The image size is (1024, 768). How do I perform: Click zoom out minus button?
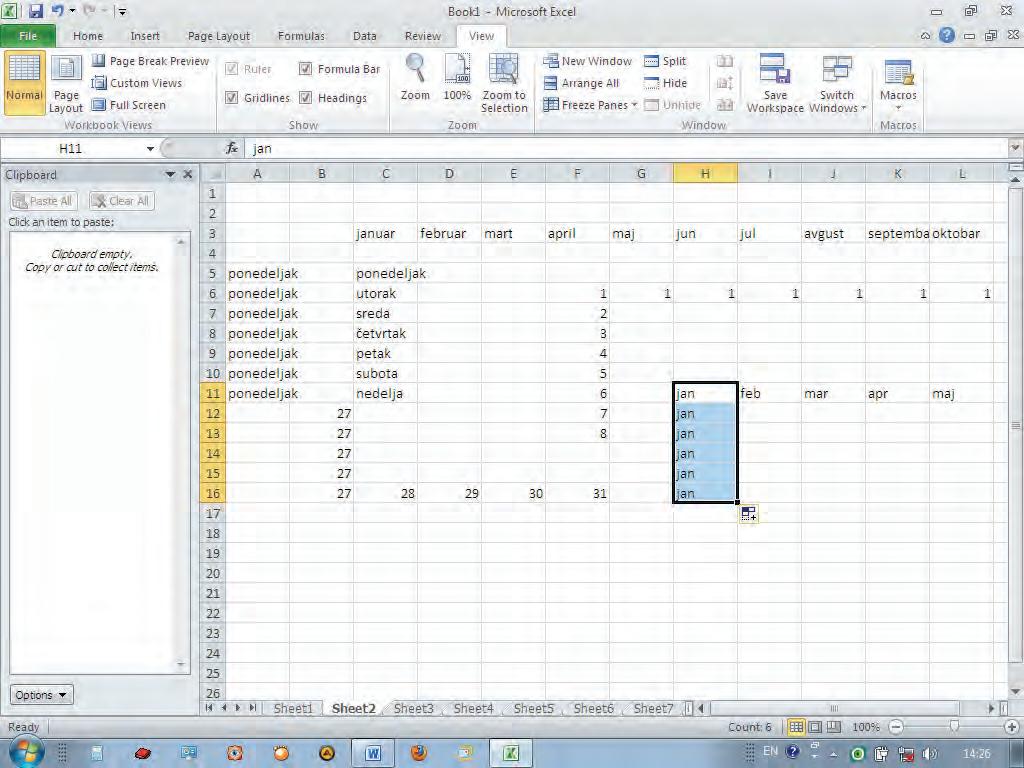click(x=897, y=727)
